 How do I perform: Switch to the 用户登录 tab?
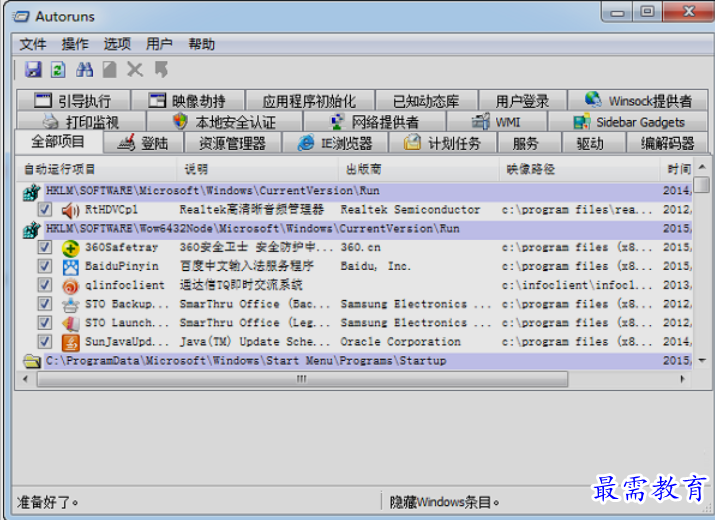[523, 100]
